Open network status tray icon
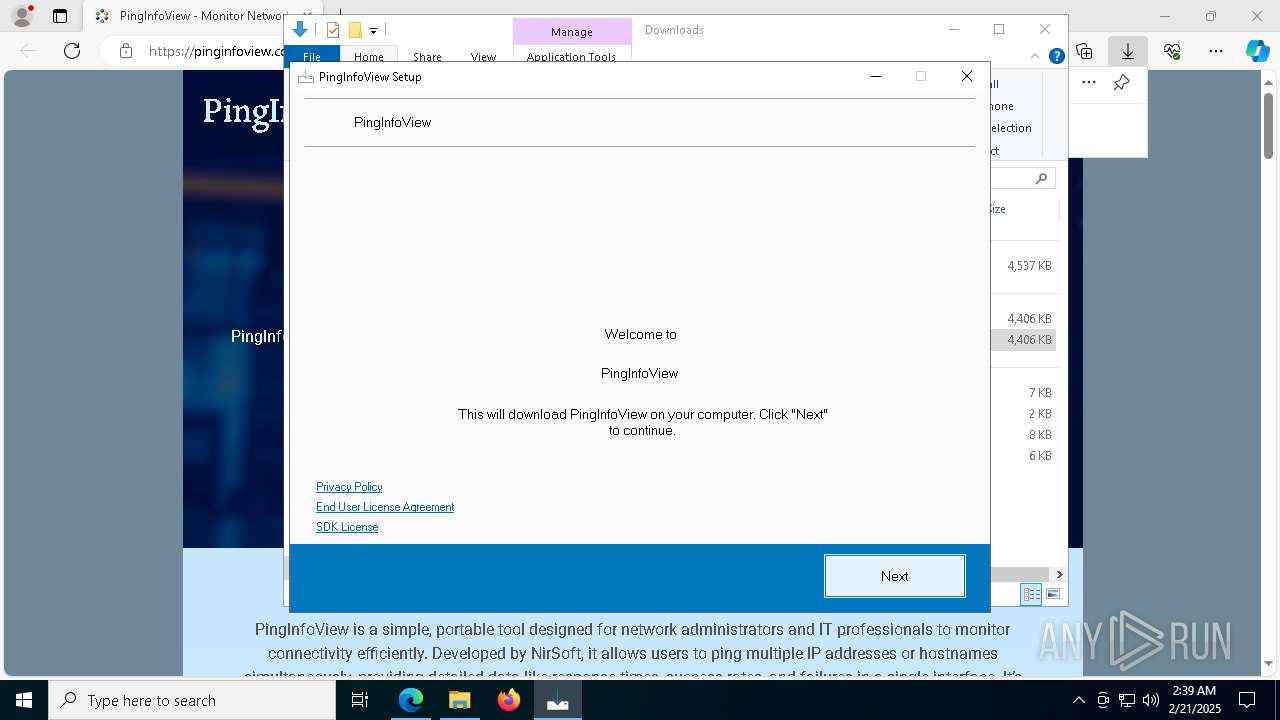1280x720 pixels. coord(1127,700)
